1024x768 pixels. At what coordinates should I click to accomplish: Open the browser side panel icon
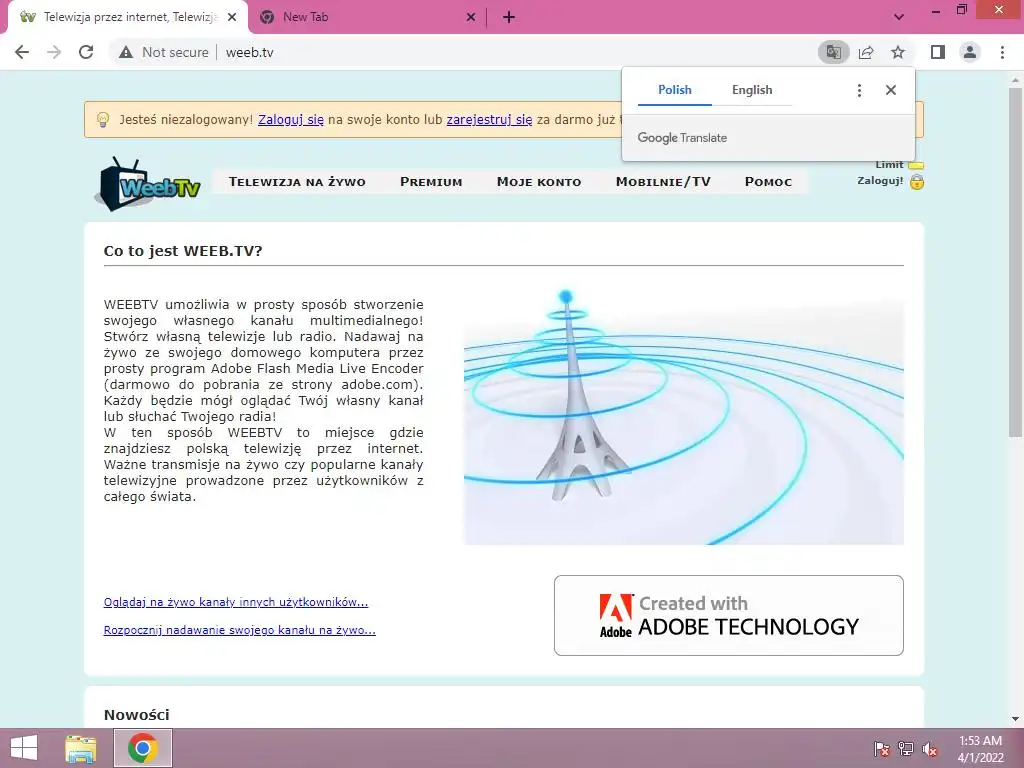938,52
